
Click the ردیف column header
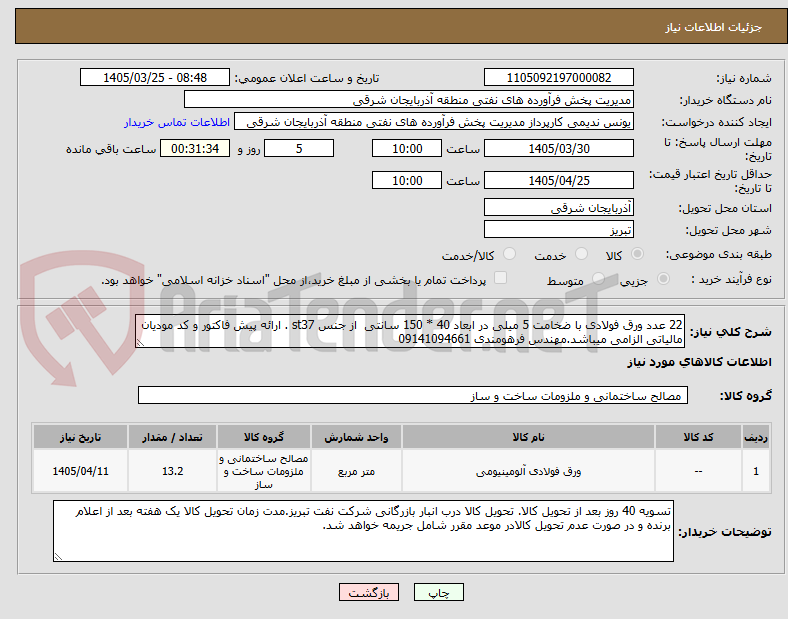(x=756, y=437)
